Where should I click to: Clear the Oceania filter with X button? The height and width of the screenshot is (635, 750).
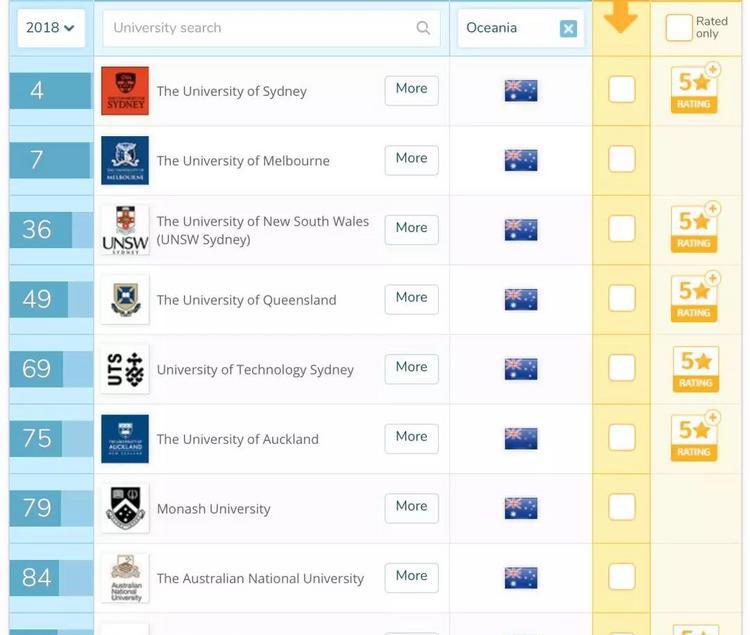568,29
